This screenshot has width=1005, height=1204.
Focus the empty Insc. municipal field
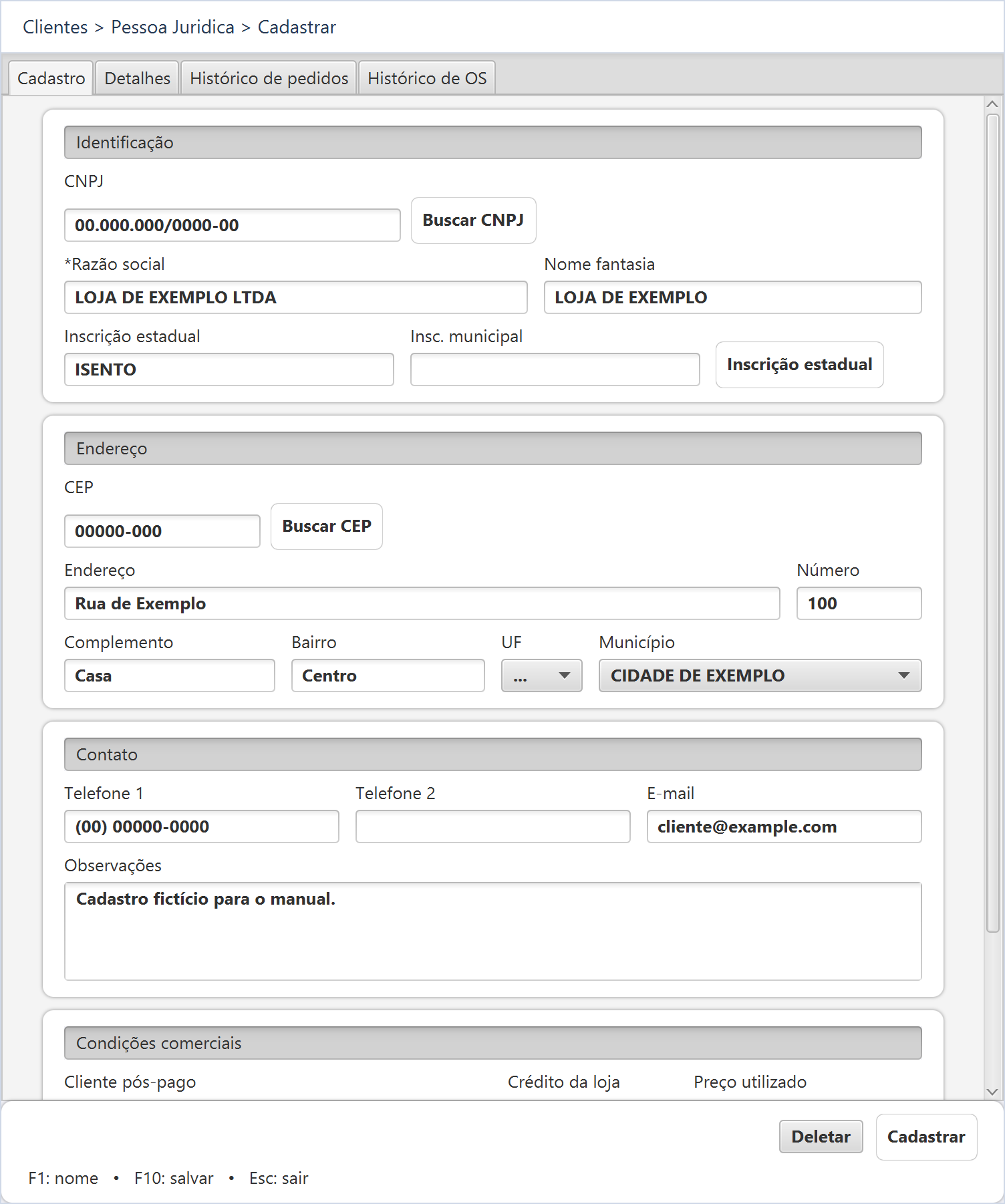[555, 369]
